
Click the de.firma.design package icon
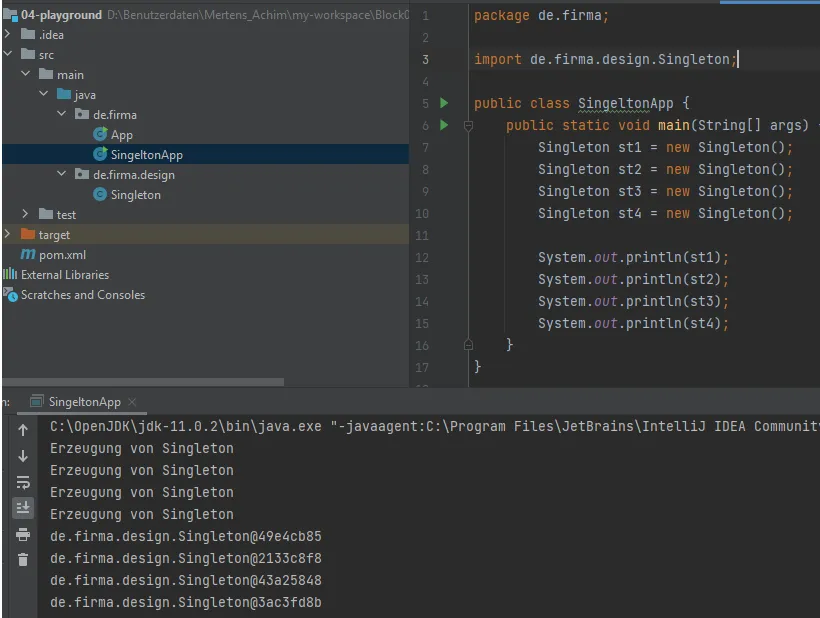tap(82, 174)
